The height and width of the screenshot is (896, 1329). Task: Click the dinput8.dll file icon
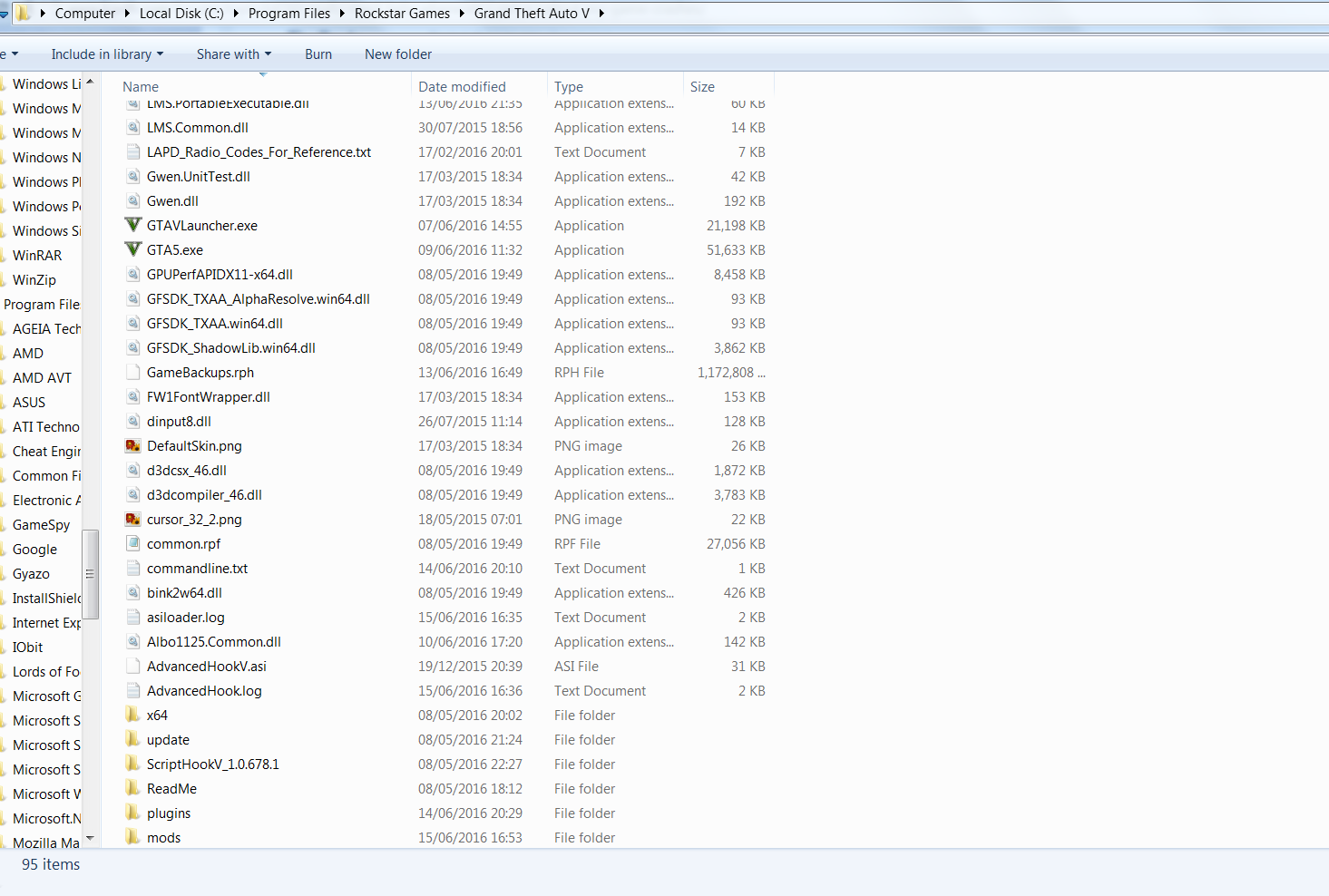click(x=133, y=421)
